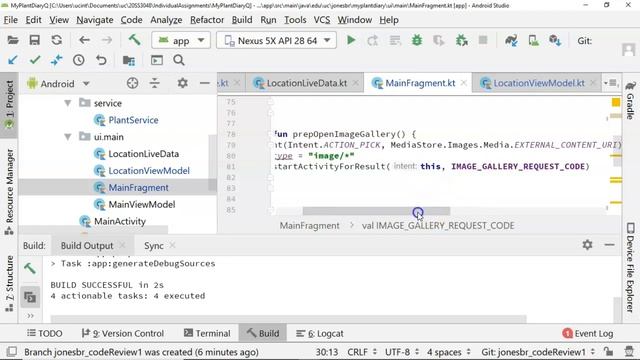Click MainFragment breadcrumb in editor
The width and height of the screenshot is (640, 360).
tap(309, 226)
